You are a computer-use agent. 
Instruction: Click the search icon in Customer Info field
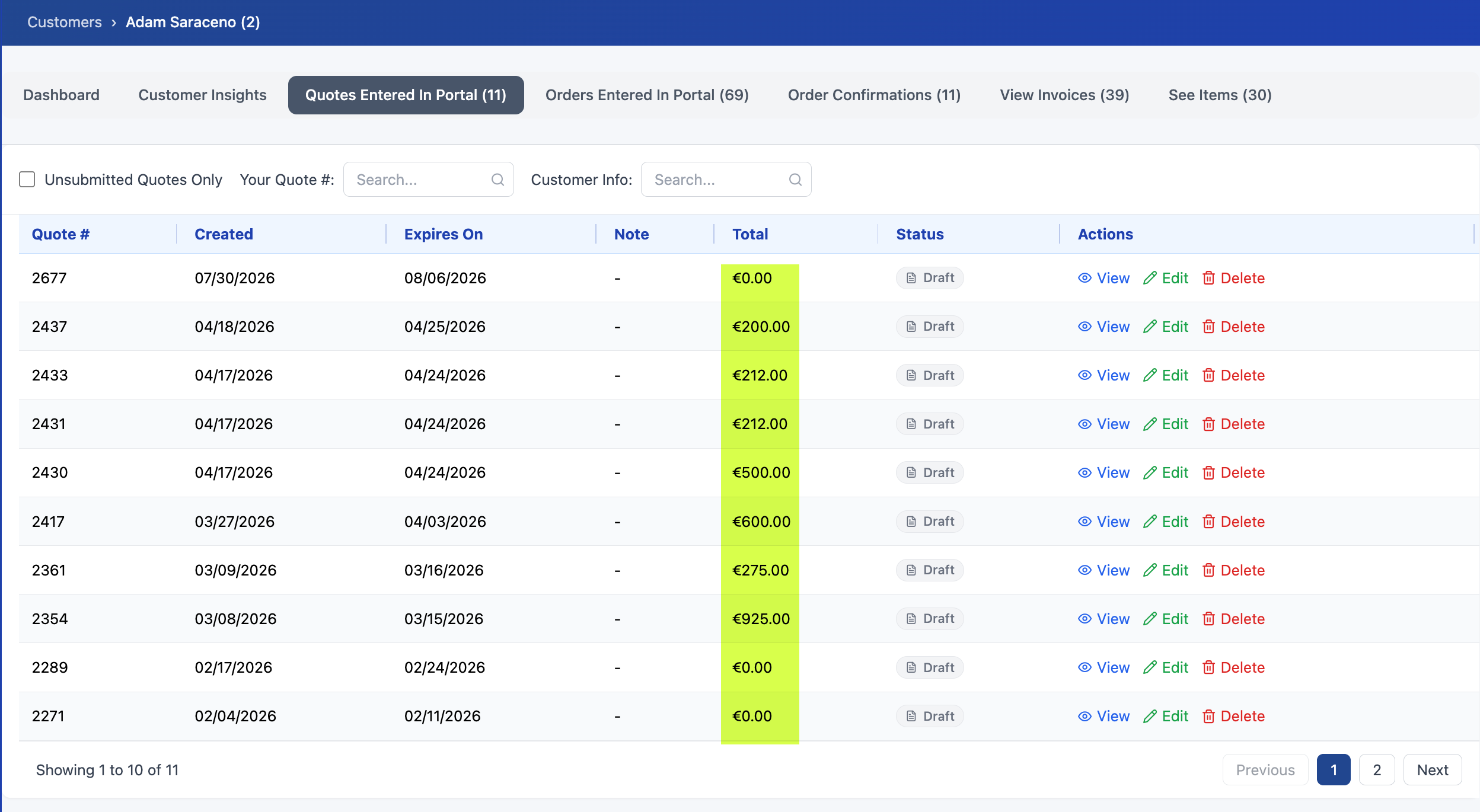pos(795,180)
